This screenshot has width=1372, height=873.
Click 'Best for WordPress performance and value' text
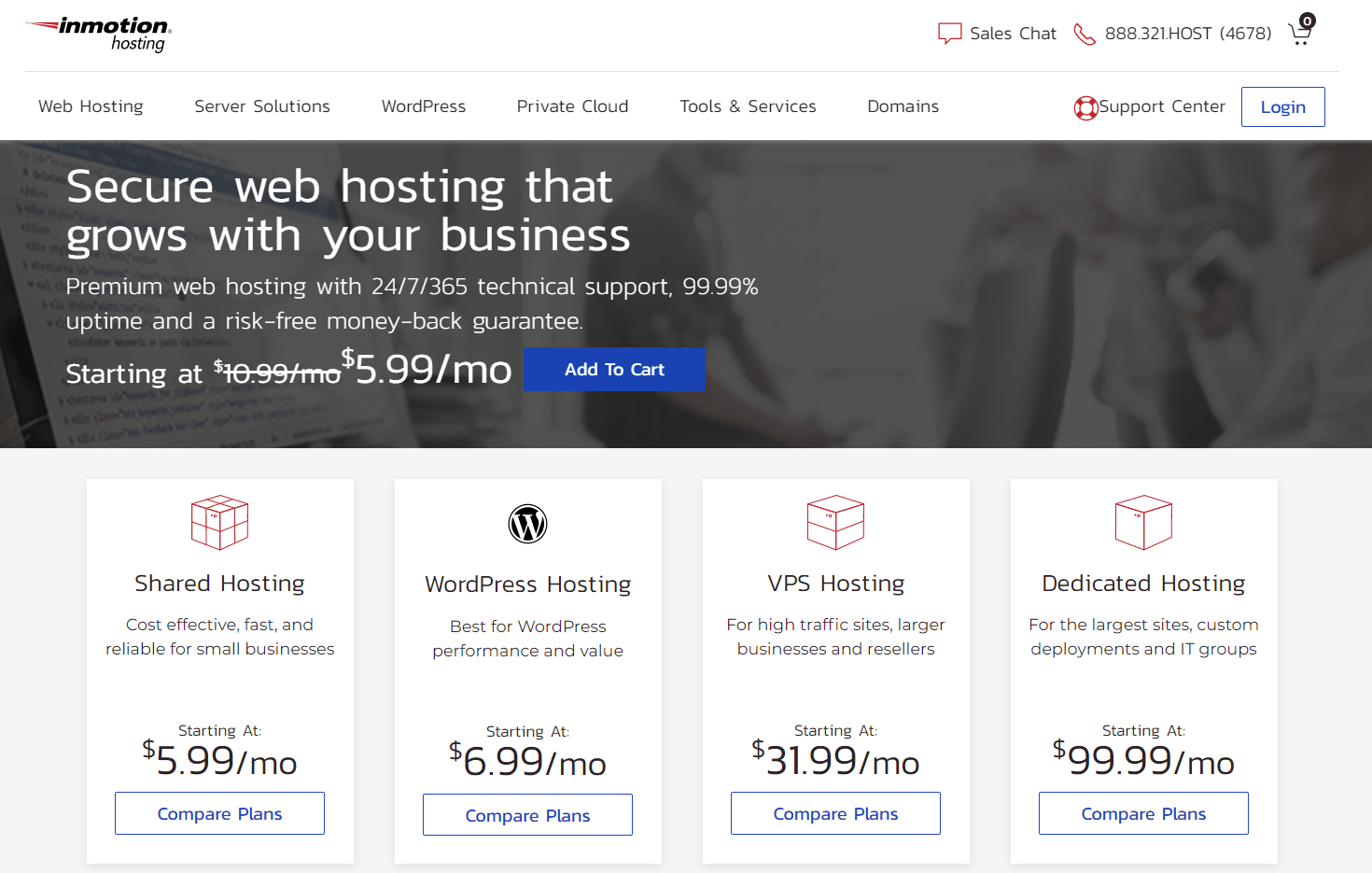527,639
